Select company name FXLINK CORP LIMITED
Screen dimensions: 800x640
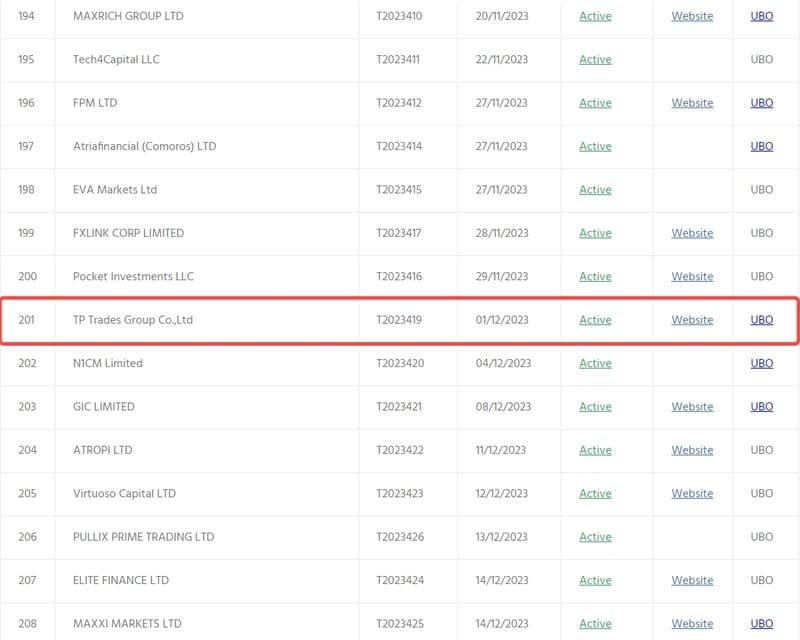point(129,233)
